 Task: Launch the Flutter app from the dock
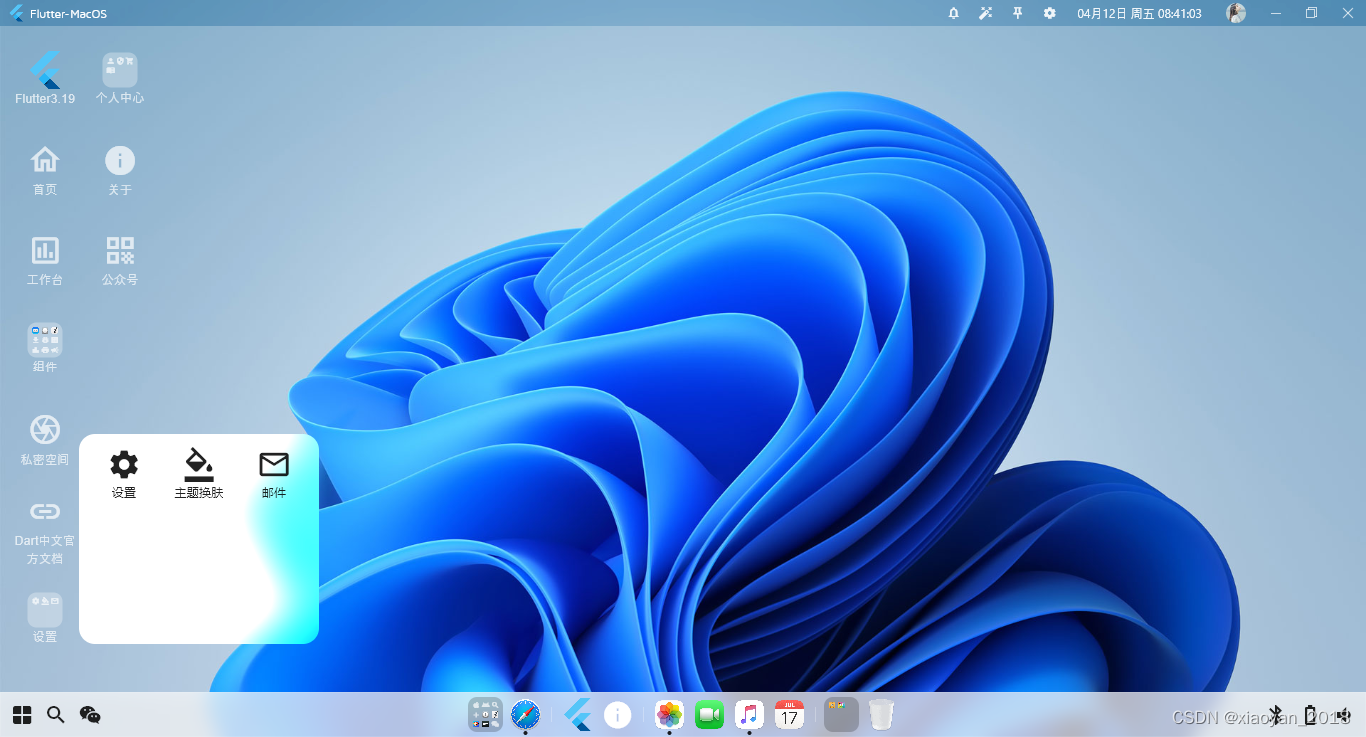[x=578, y=714]
